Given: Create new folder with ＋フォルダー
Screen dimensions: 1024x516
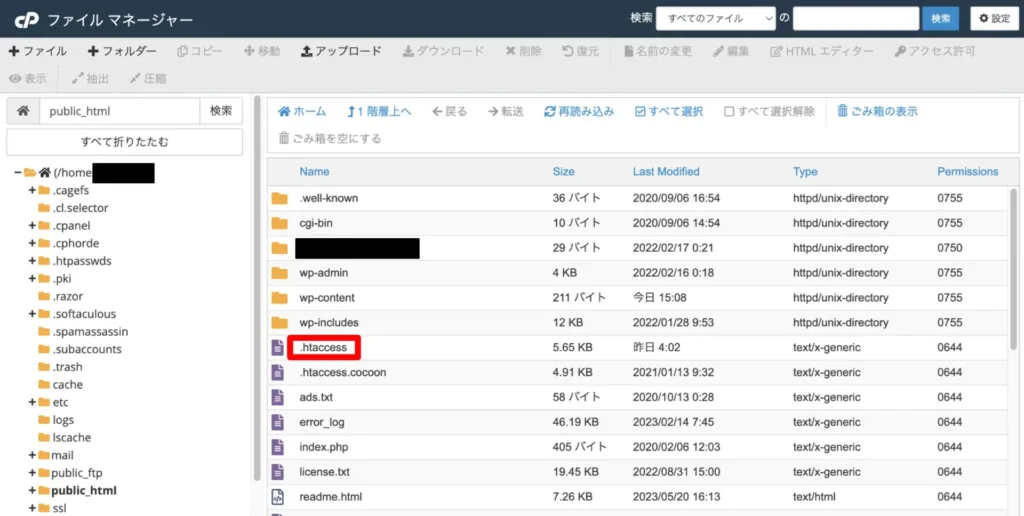Looking at the screenshot, I should pyautogui.click(x=122, y=51).
